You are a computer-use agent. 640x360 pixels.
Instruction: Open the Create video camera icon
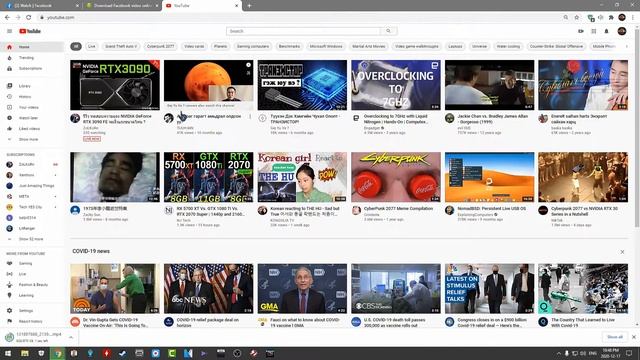pyautogui.click(x=581, y=31)
